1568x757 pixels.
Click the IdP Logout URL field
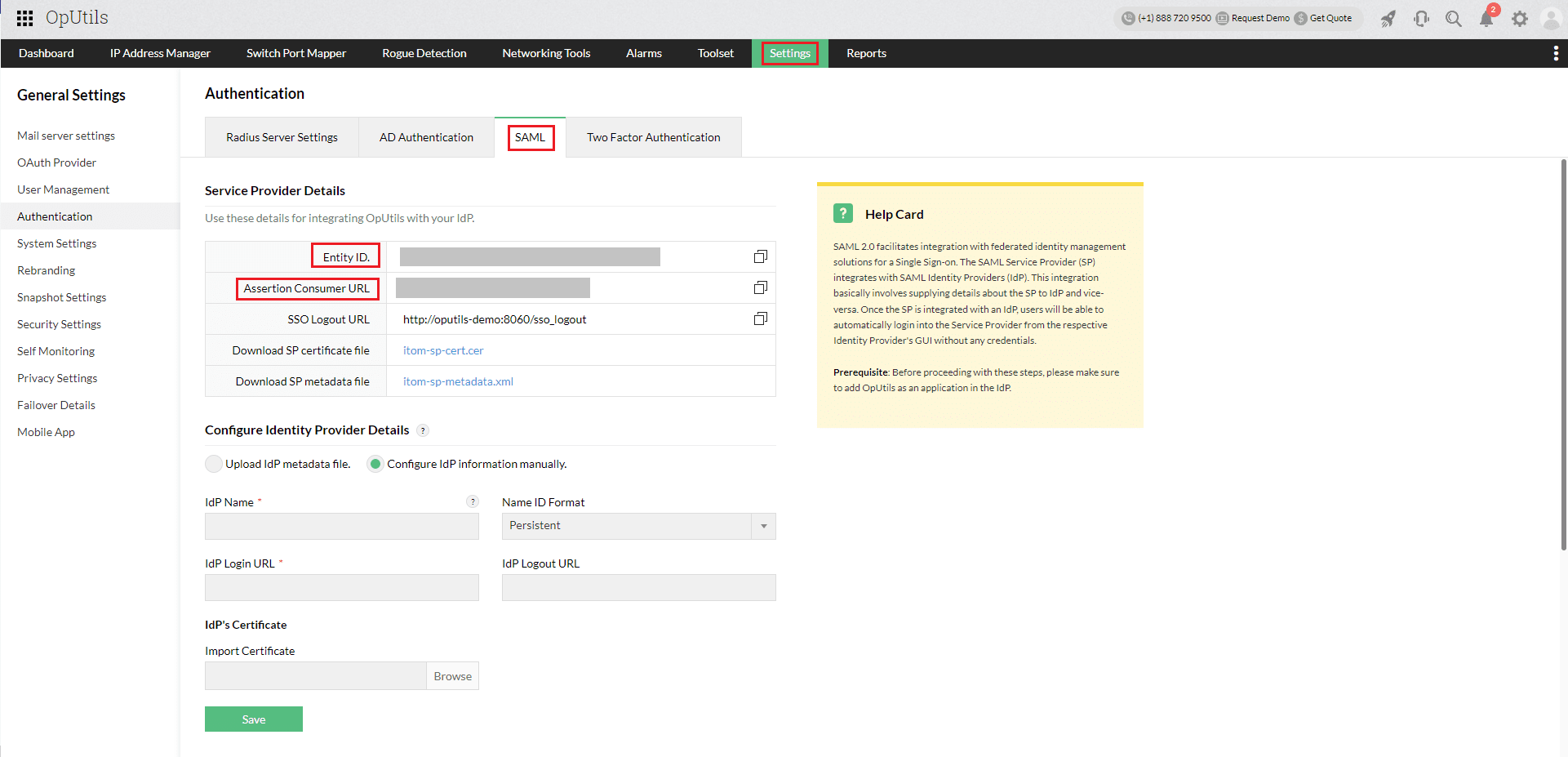639,587
